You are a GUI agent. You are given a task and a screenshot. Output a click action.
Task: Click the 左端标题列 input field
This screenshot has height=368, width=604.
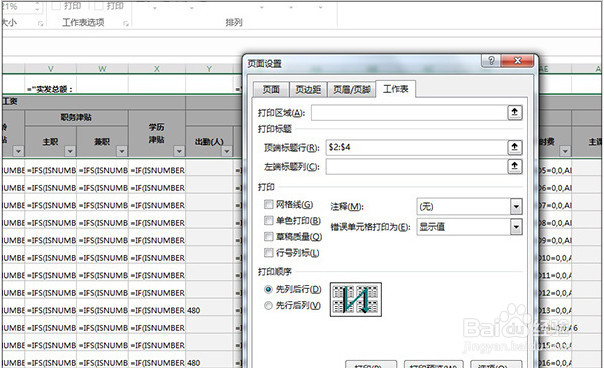tap(416, 166)
